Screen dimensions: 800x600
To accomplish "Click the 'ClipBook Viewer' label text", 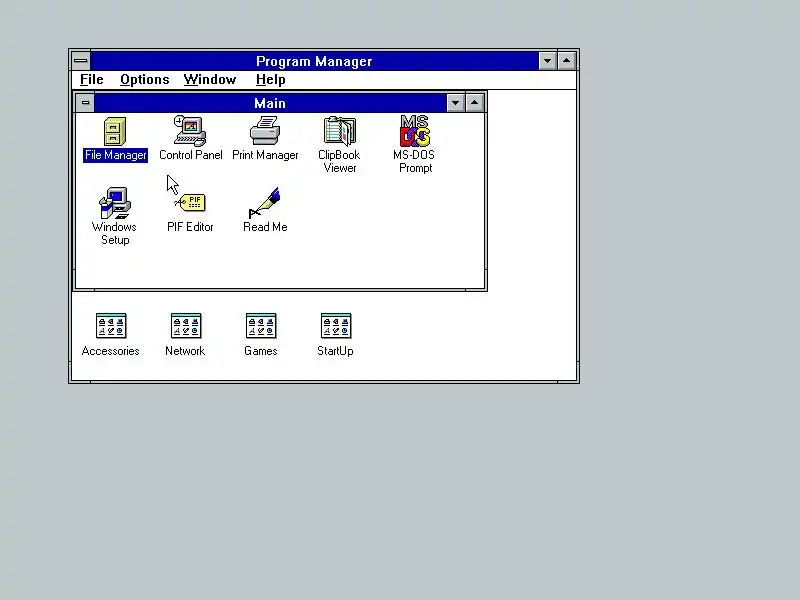I will click(339, 161).
